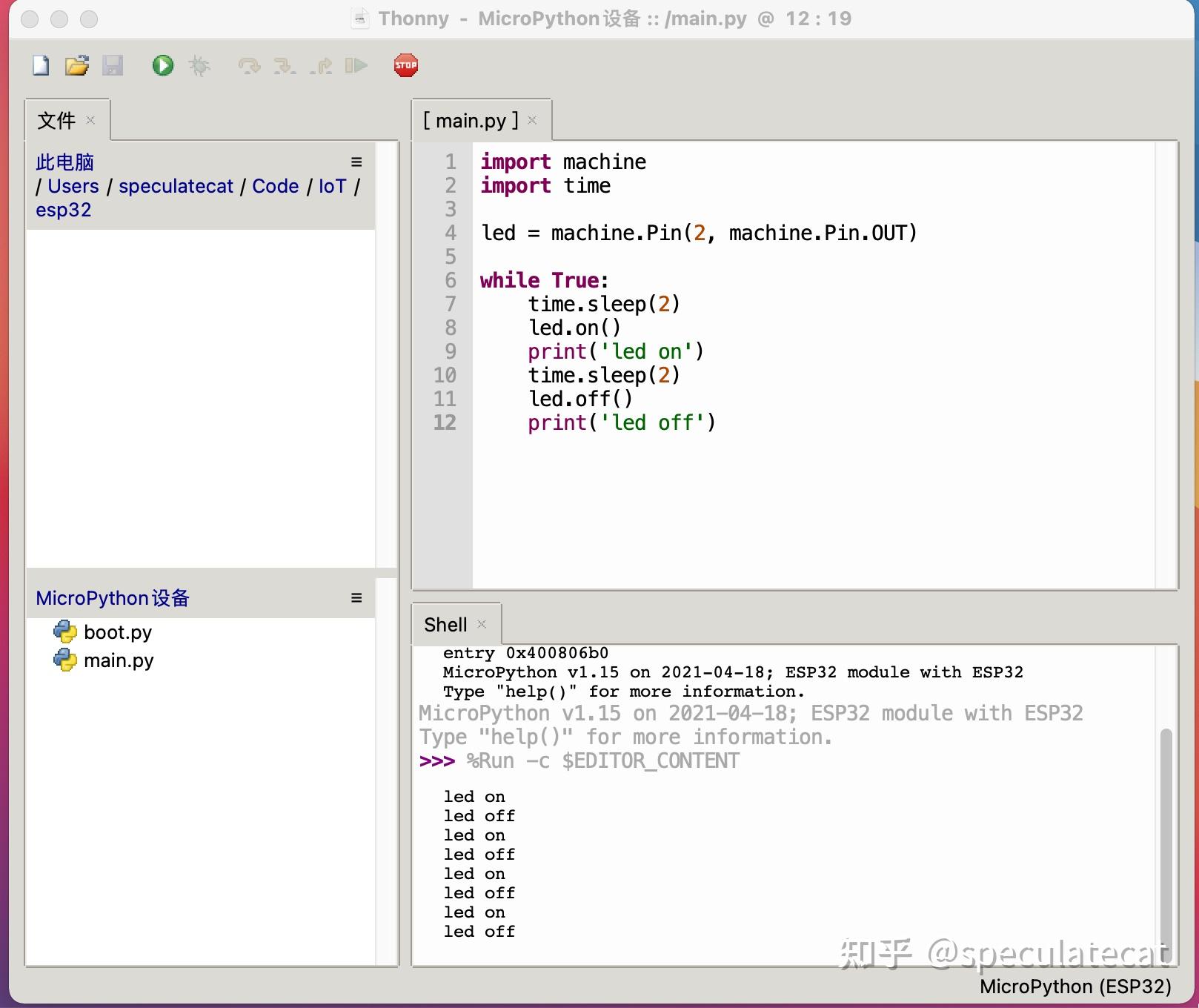Image resolution: width=1199 pixels, height=1008 pixels.
Task: Click the Resume debug icon
Action: [356, 66]
